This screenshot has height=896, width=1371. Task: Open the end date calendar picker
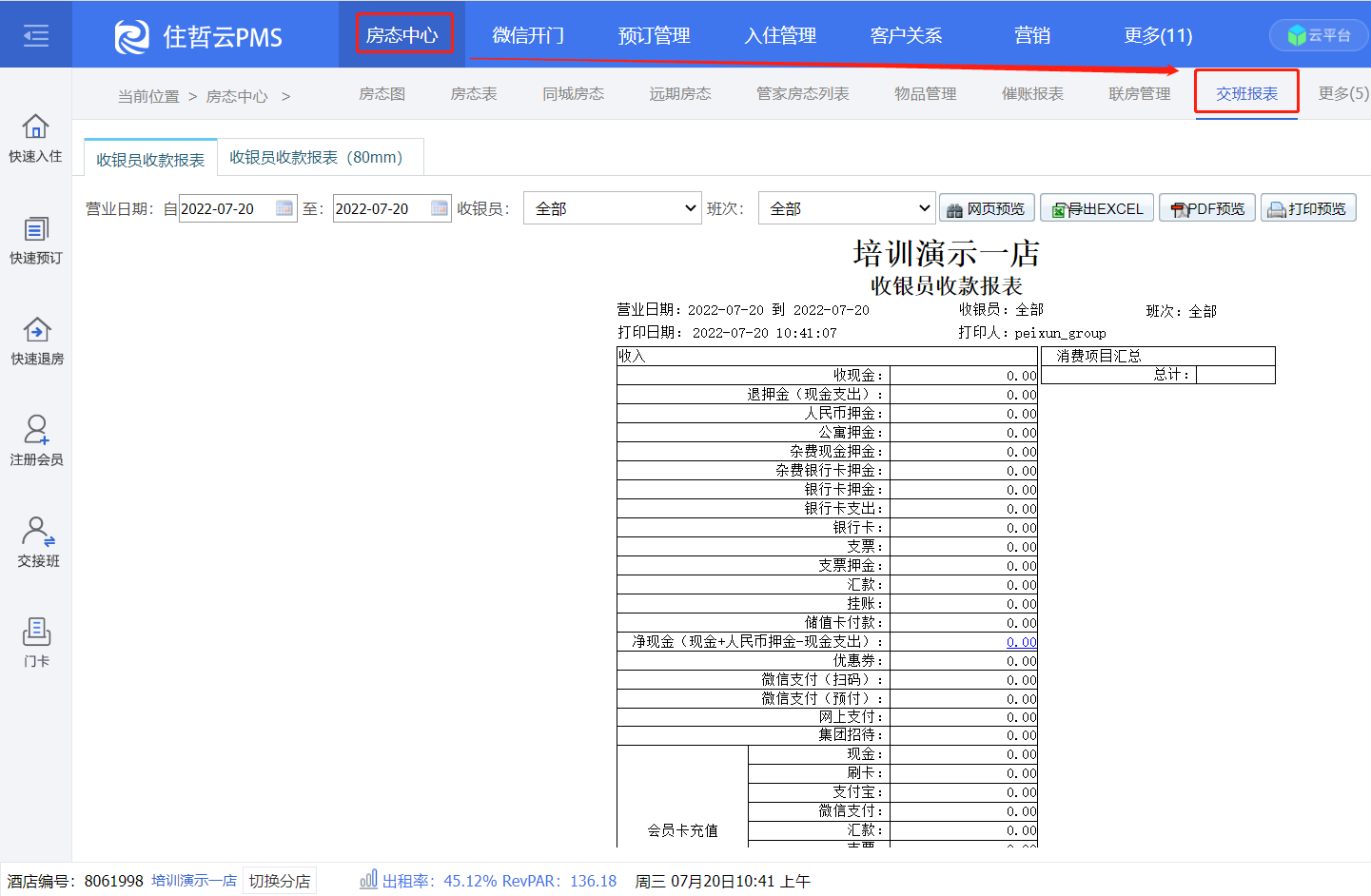439,208
